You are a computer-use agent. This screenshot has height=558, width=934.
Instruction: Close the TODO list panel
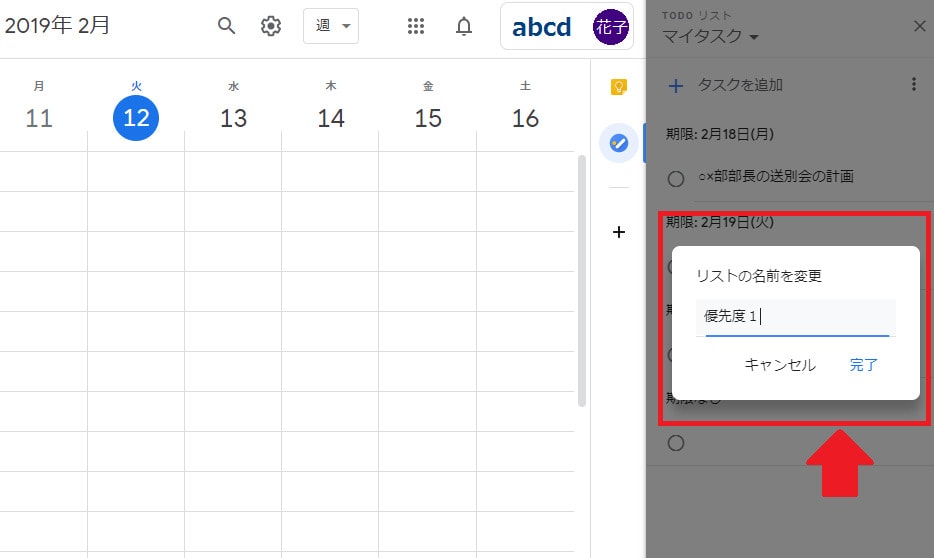[919, 26]
